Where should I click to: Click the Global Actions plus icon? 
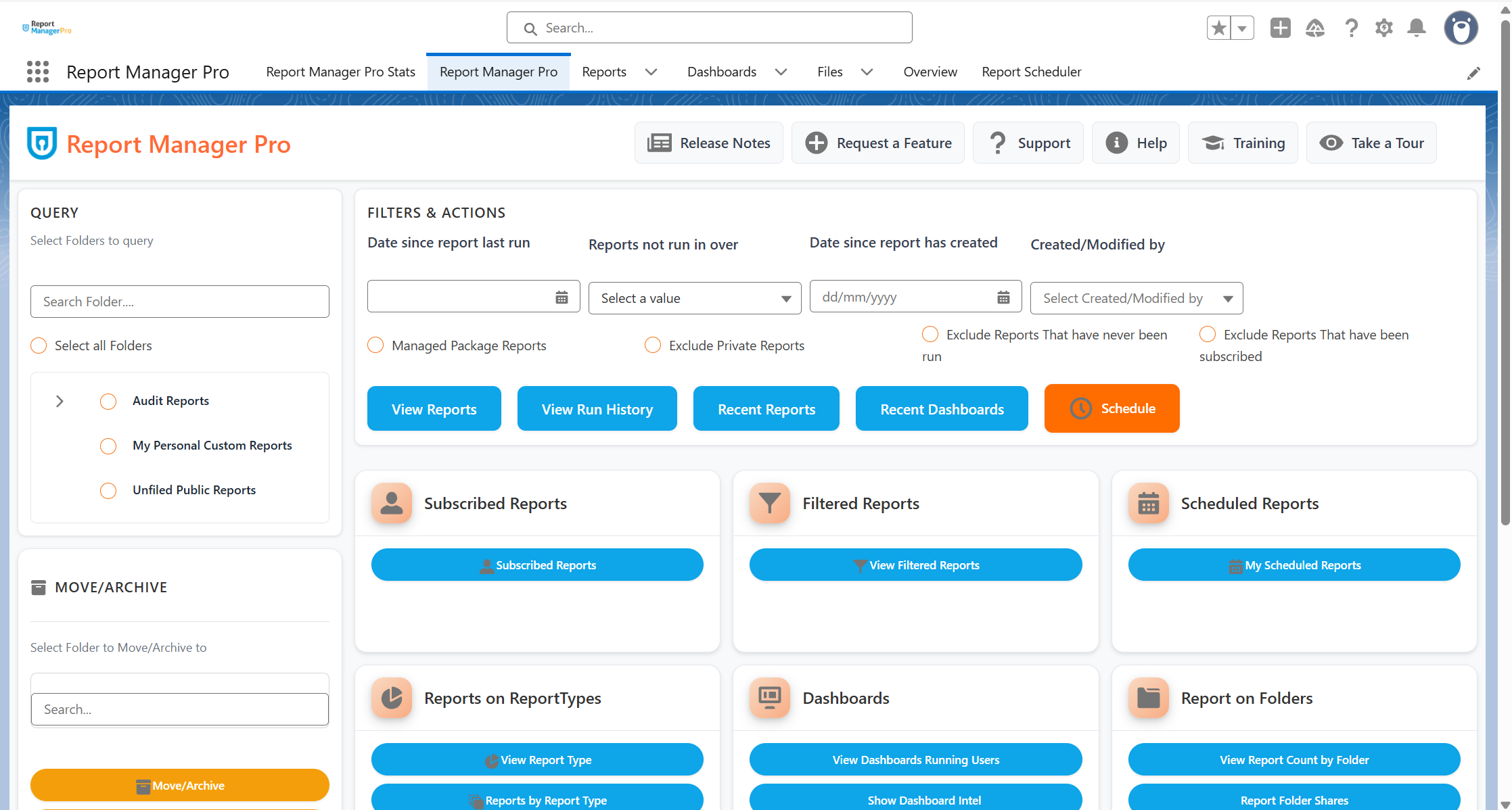(x=1280, y=28)
